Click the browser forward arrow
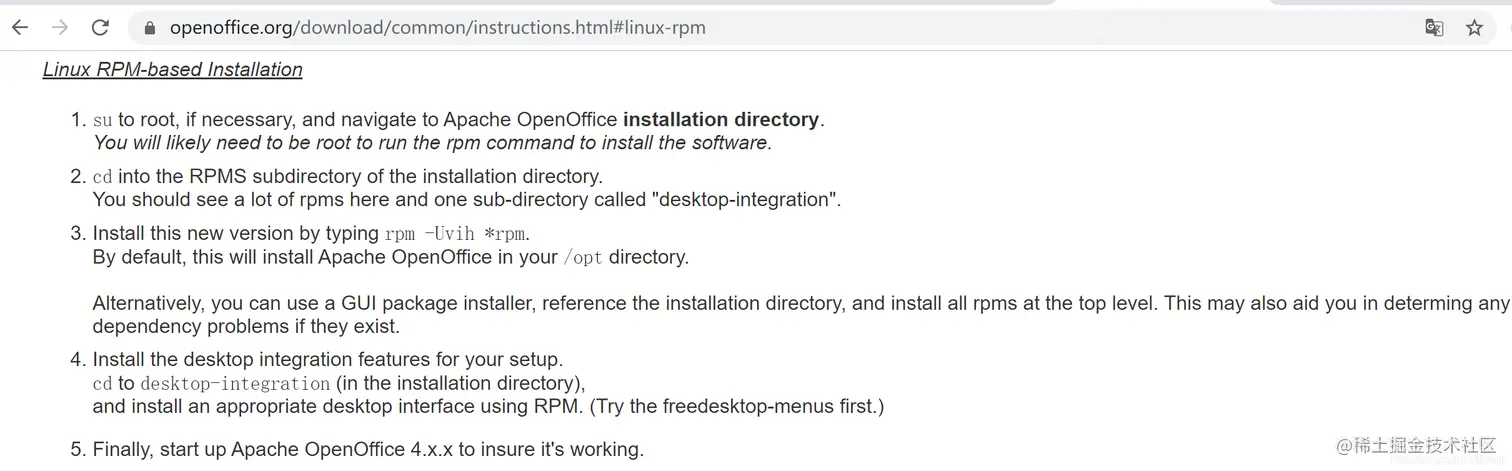The height and width of the screenshot is (471, 1512). point(60,28)
